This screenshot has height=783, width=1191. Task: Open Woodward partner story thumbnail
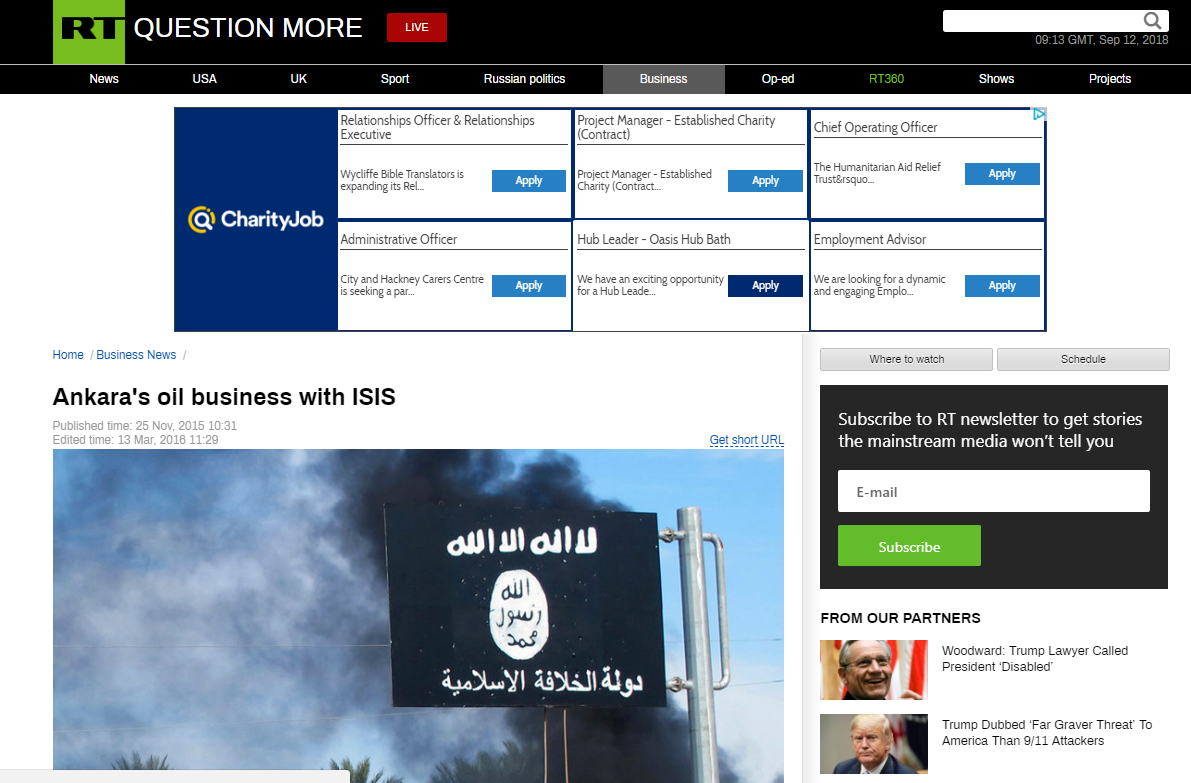(x=874, y=670)
